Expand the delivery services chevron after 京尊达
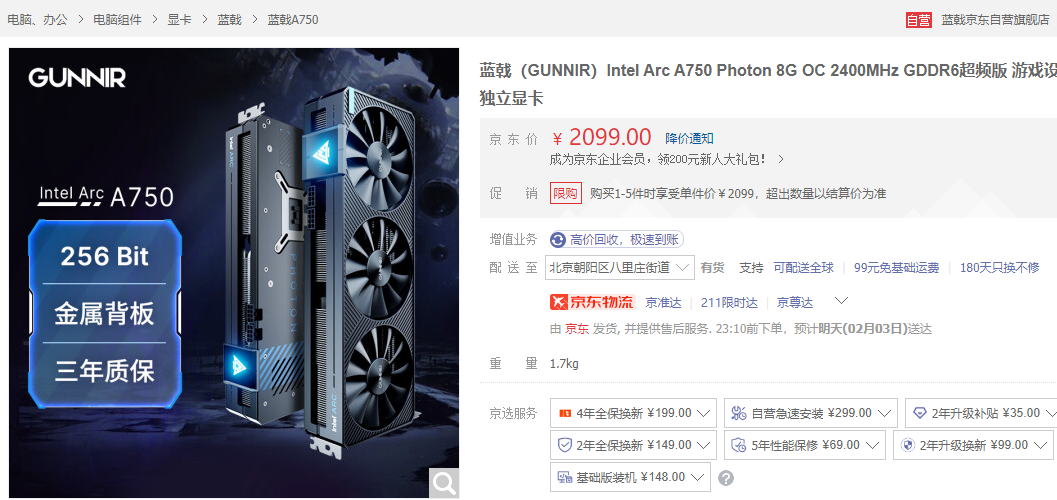The image size is (1057, 500). pyautogui.click(x=841, y=301)
